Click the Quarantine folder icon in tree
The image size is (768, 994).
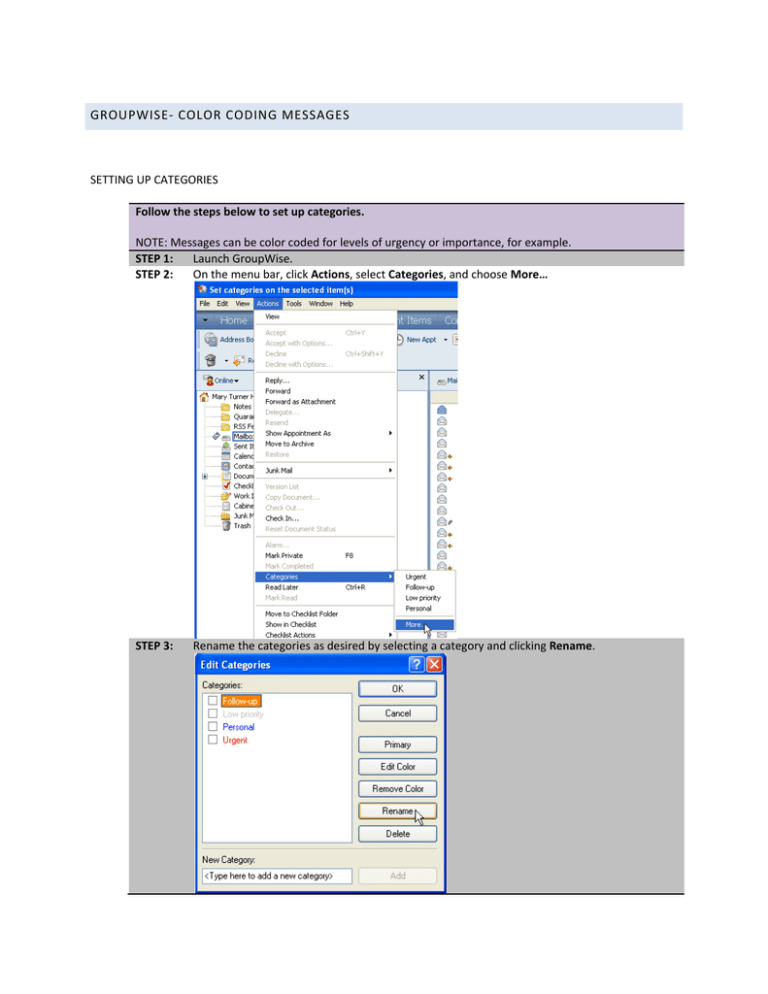click(x=226, y=416)
